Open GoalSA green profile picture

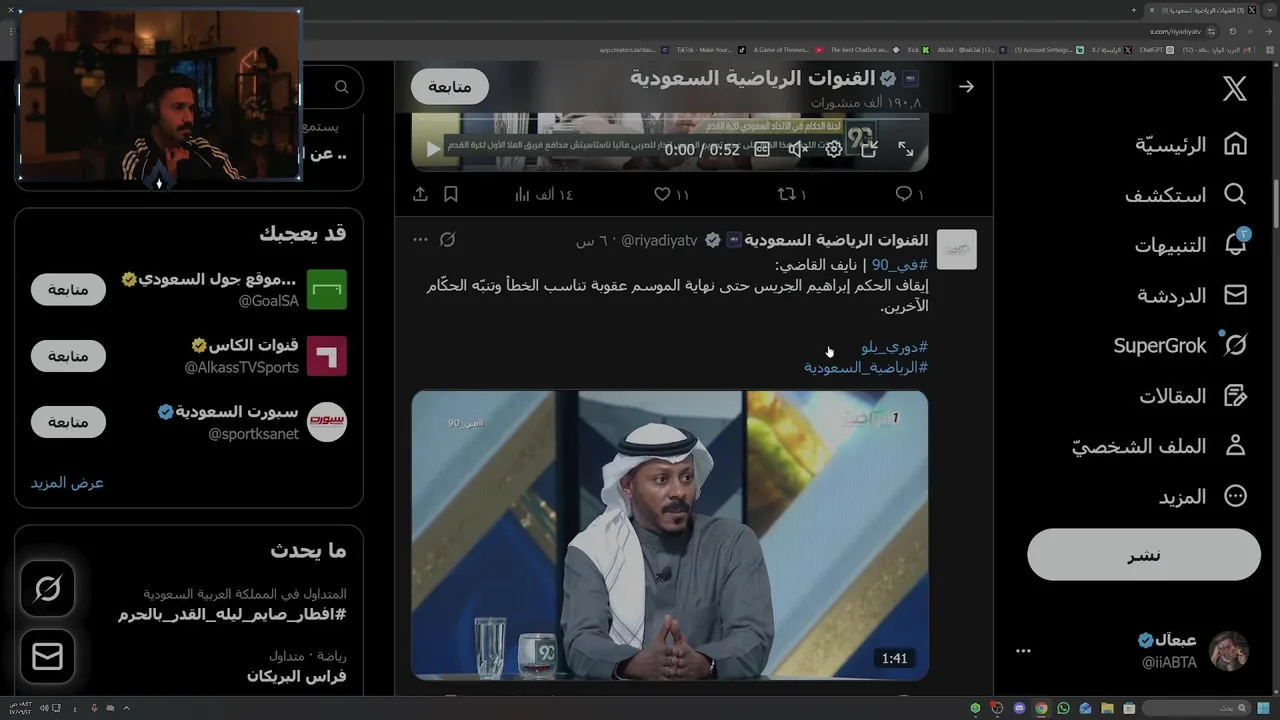pos(326,289)
